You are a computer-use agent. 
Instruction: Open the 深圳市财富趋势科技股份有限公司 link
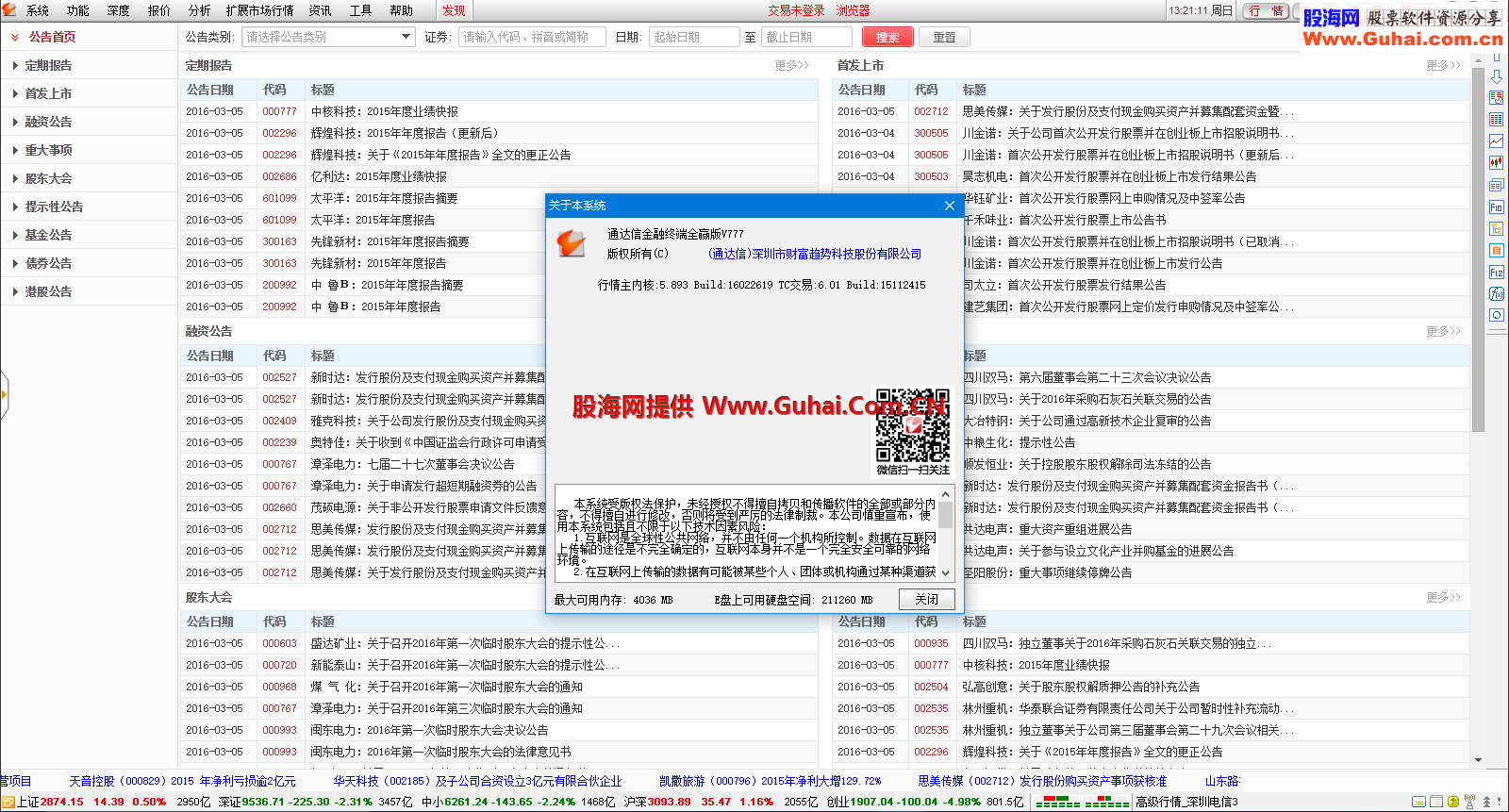tap(815, 254)
